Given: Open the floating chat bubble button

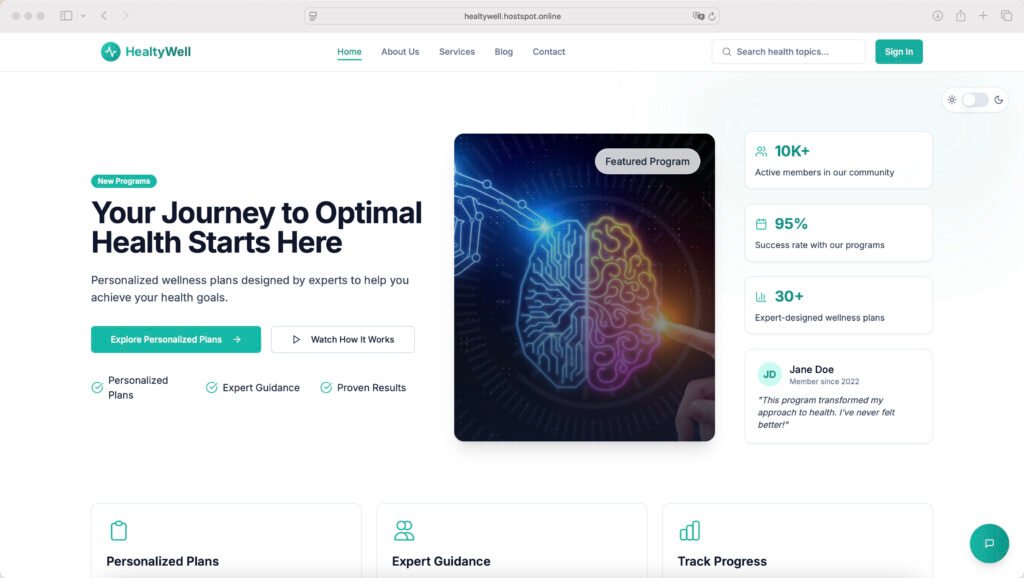Looking at the screenshot, I should pyautogui.click(x=989, y=543).
